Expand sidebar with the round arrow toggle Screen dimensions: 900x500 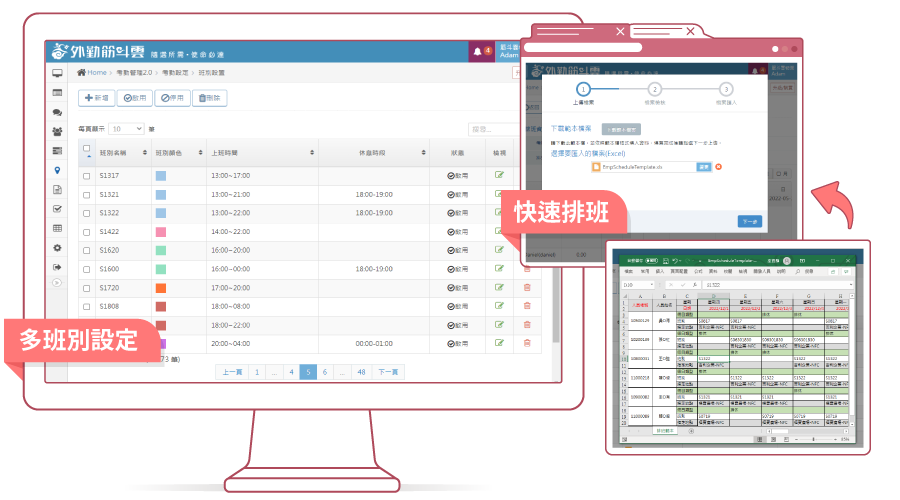57,282
